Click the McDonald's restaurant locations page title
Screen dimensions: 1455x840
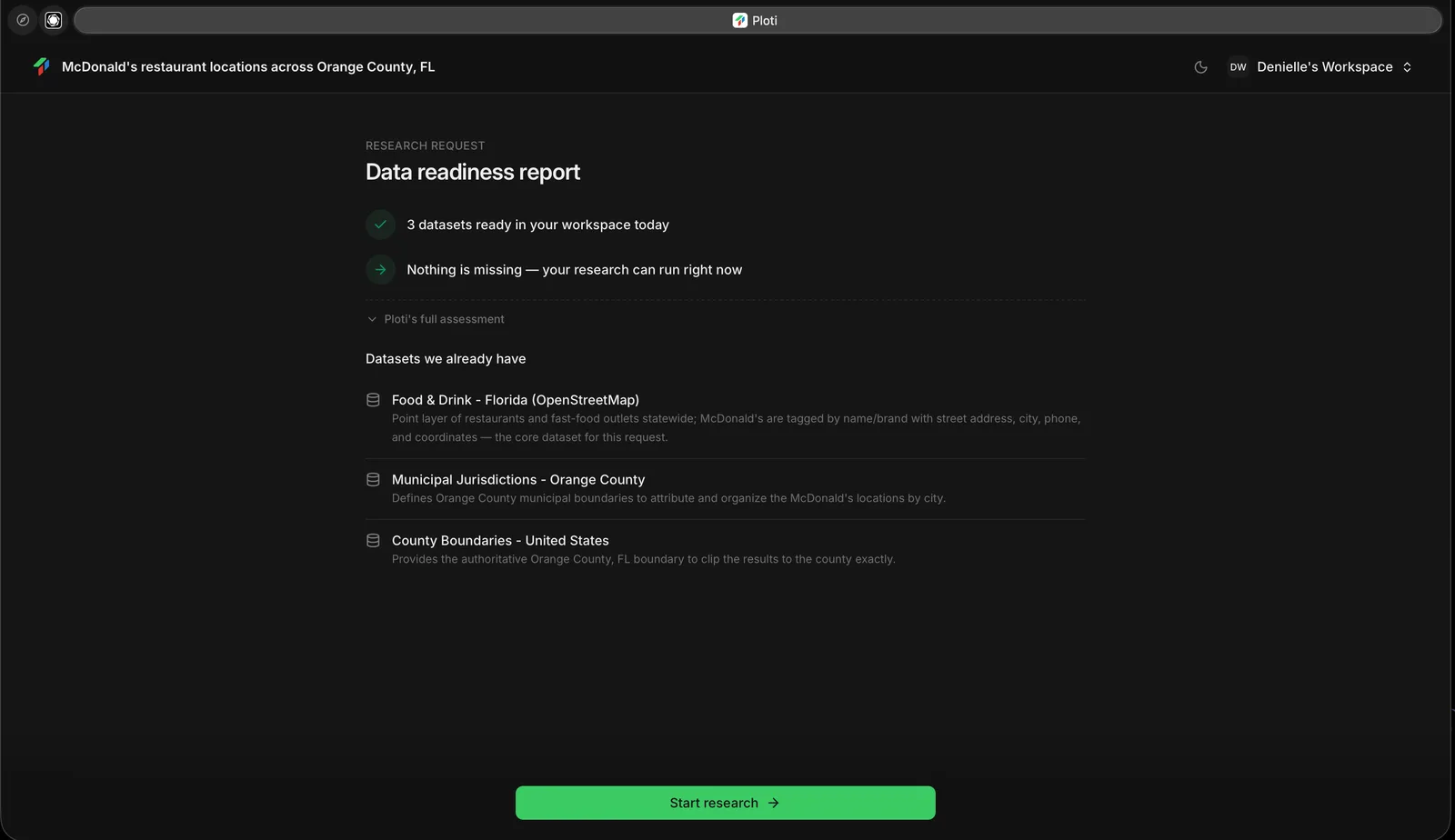tap(248, 67)
